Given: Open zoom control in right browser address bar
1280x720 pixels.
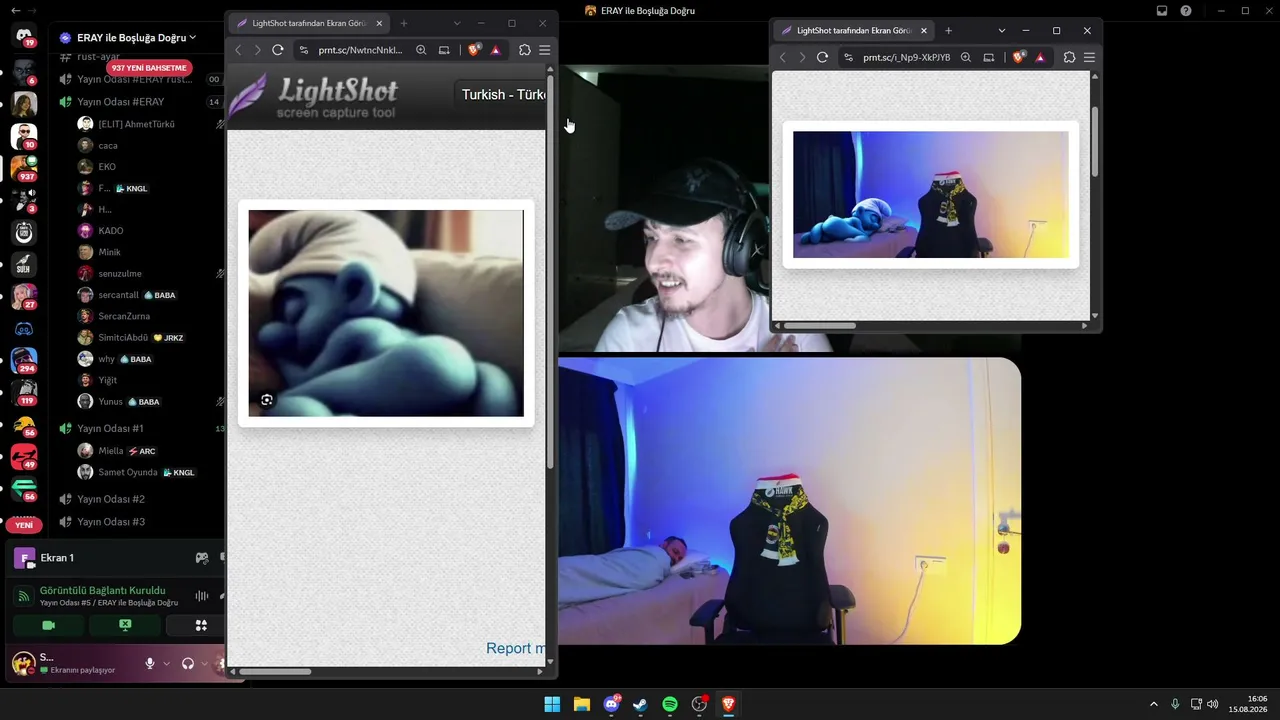Looking at the screenshot, I should point(966,58).
